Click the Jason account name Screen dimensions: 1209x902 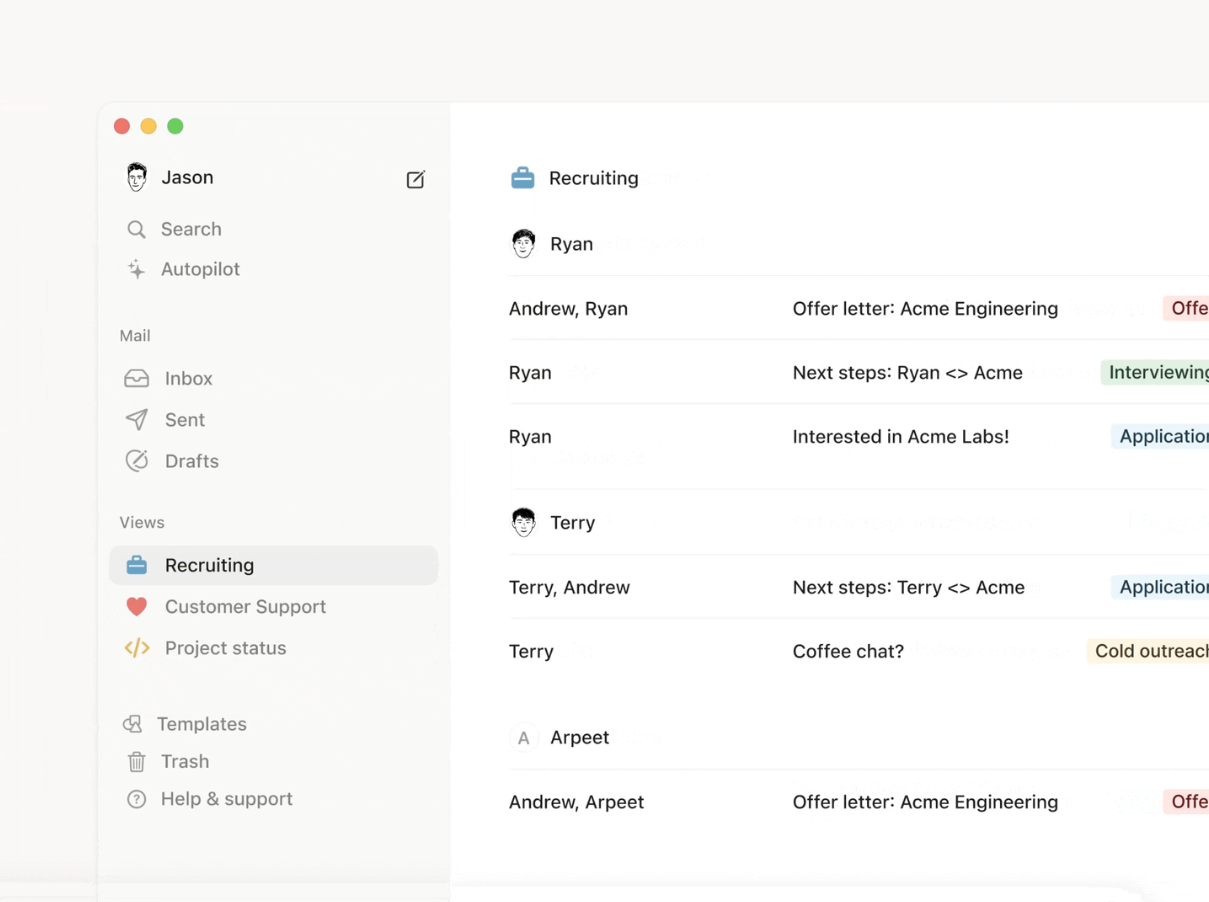[187, 177]
